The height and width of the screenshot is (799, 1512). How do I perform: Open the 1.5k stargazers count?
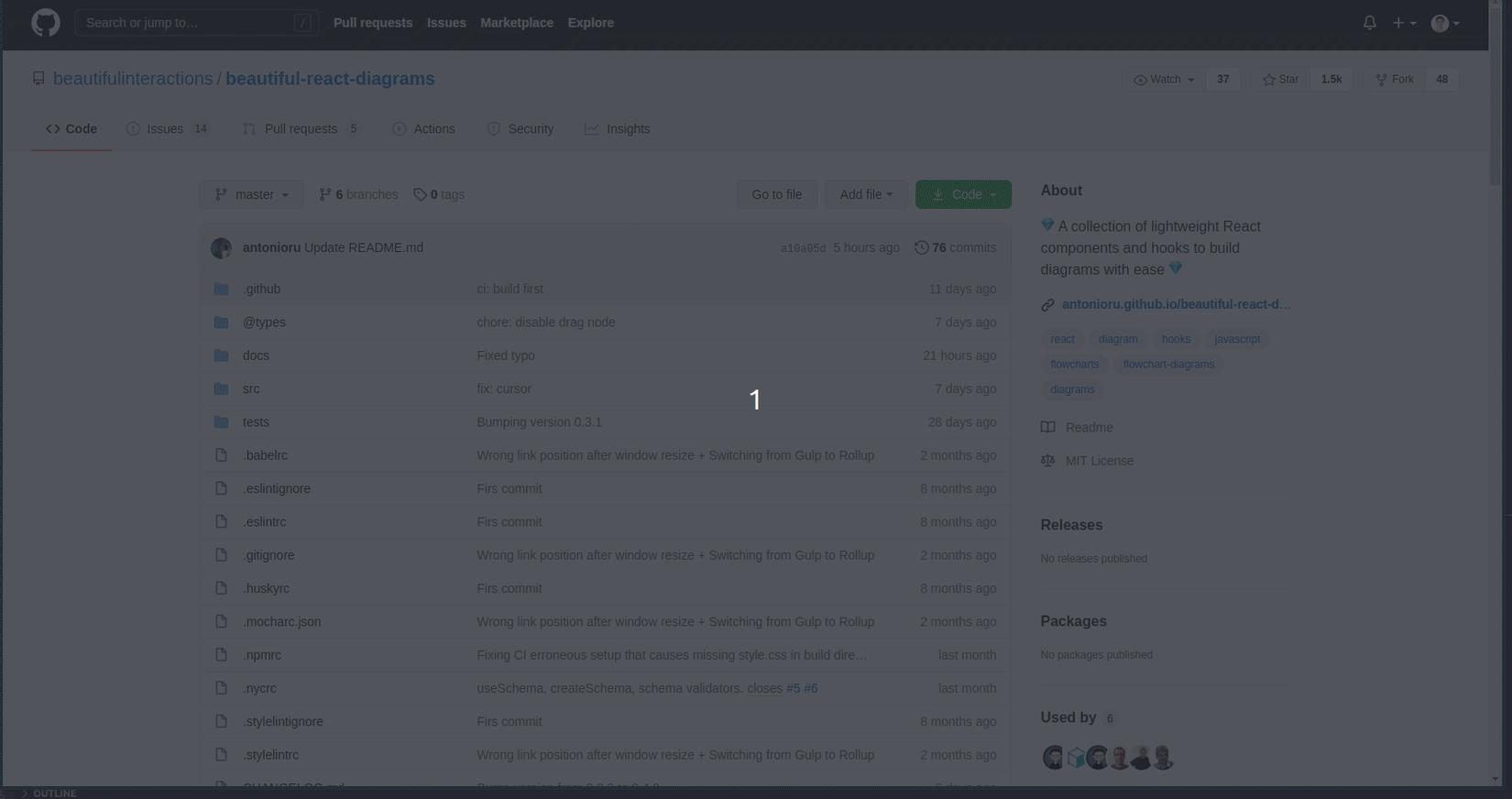tap(1331, 80)
